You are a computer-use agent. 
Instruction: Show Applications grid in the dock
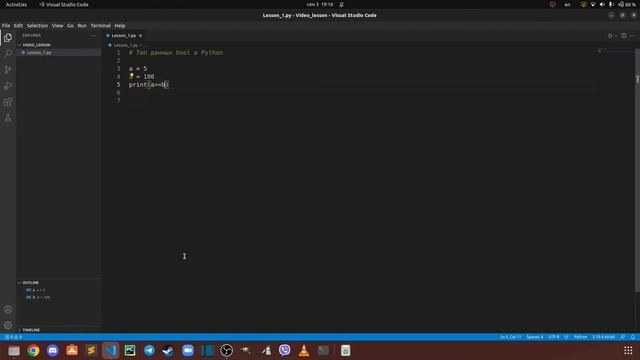click(x=628, y=351)
